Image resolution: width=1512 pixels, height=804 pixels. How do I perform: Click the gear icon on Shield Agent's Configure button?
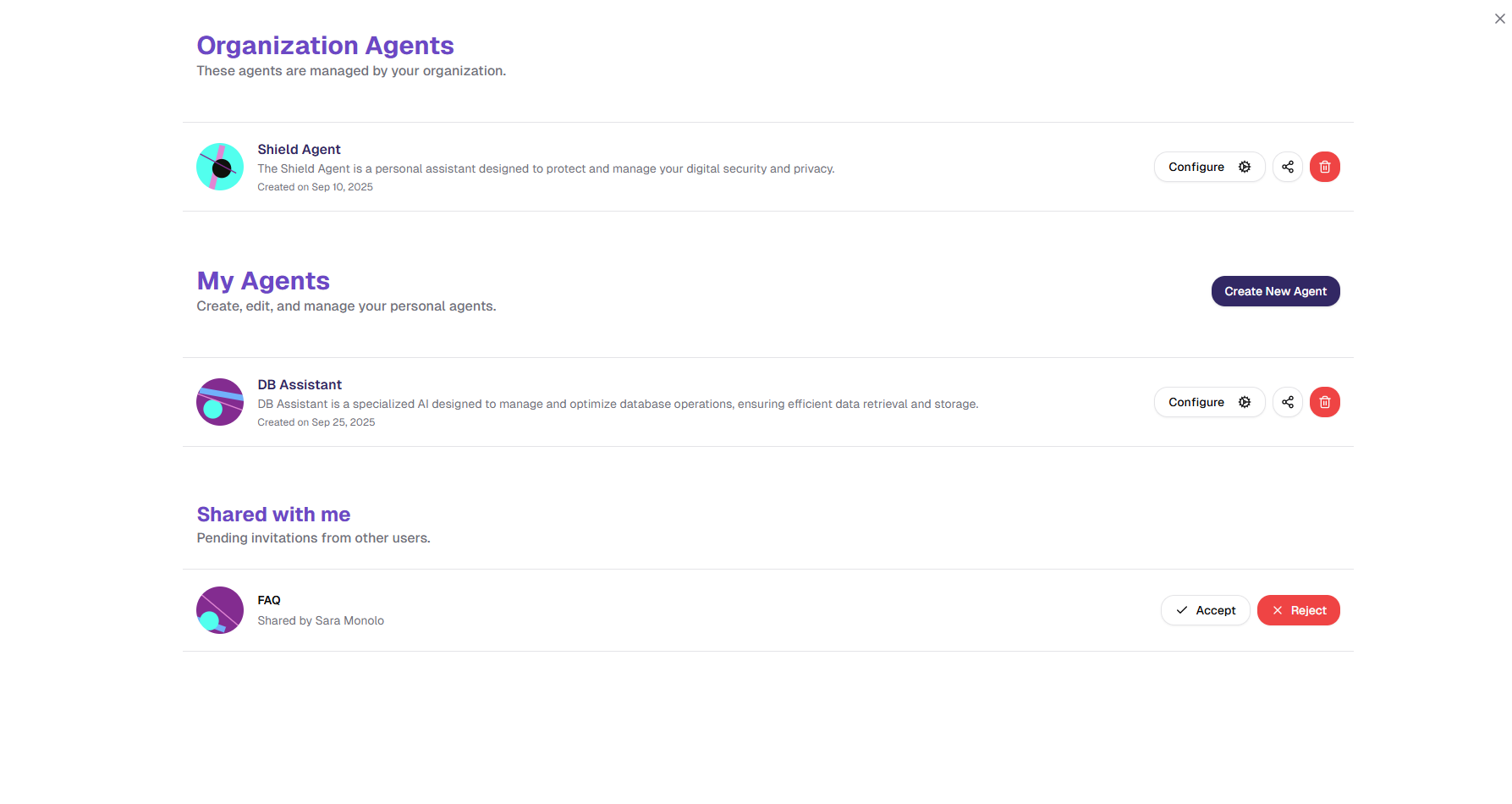click(x=1244, y=167)
